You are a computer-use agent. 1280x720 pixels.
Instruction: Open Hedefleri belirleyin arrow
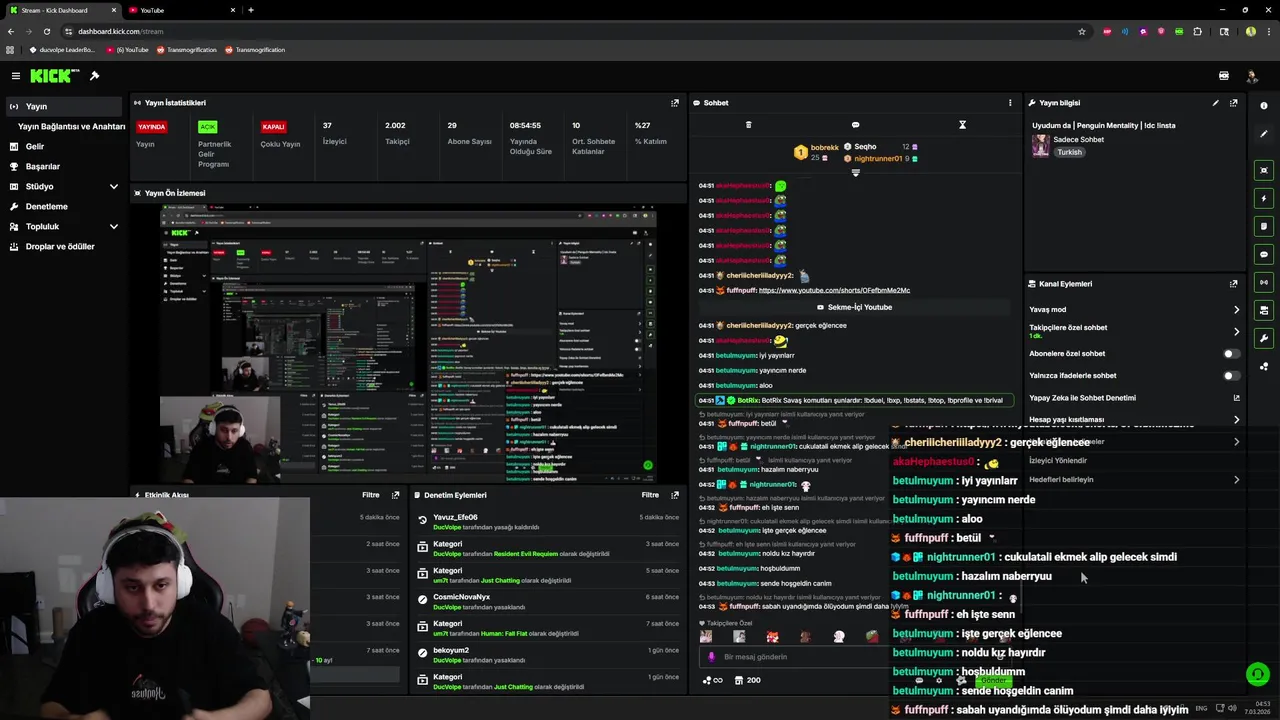1236,480
